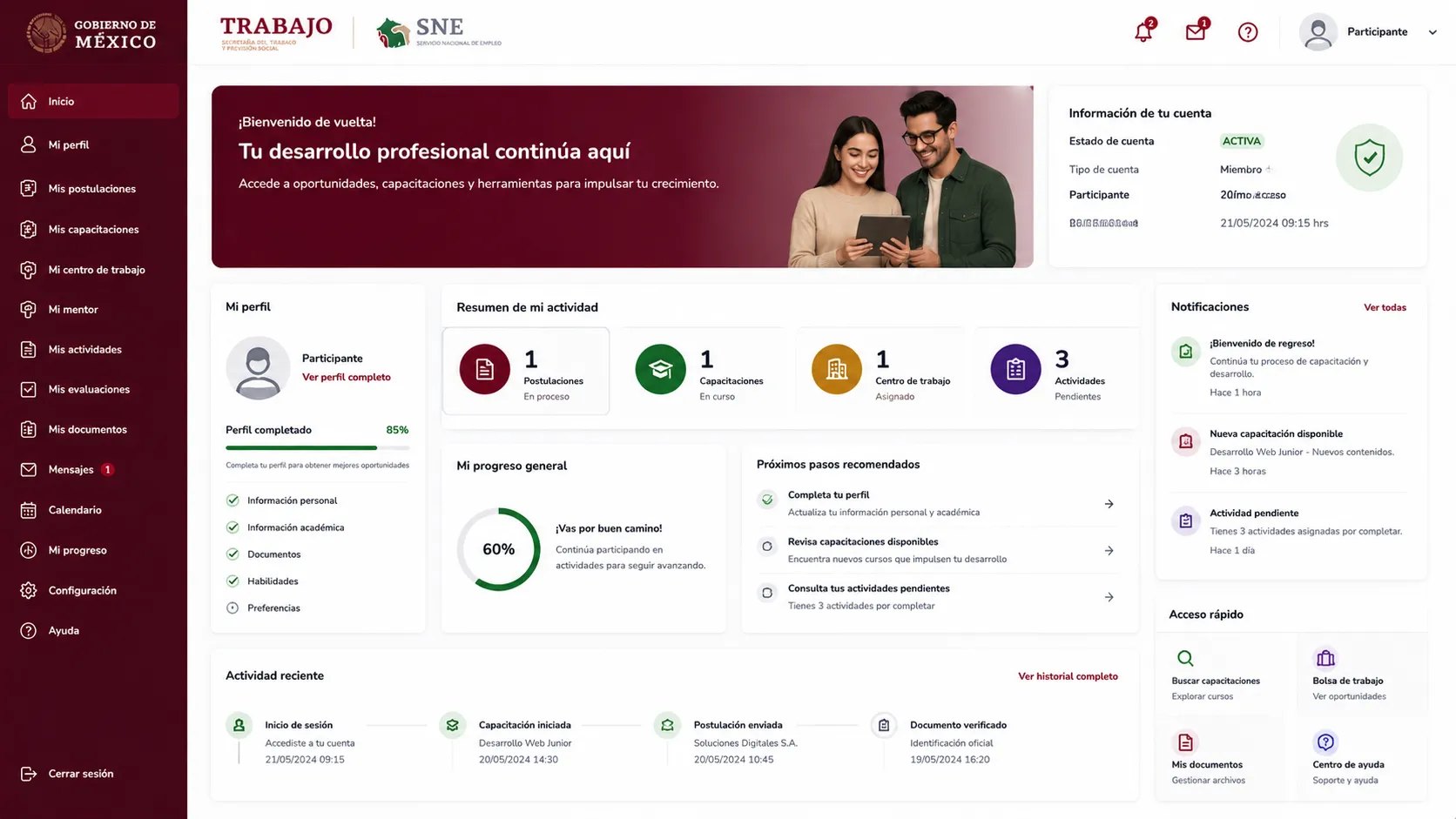
Task: Click the Acceso rápido Mis documentos icon
Action: point(1185,742)
